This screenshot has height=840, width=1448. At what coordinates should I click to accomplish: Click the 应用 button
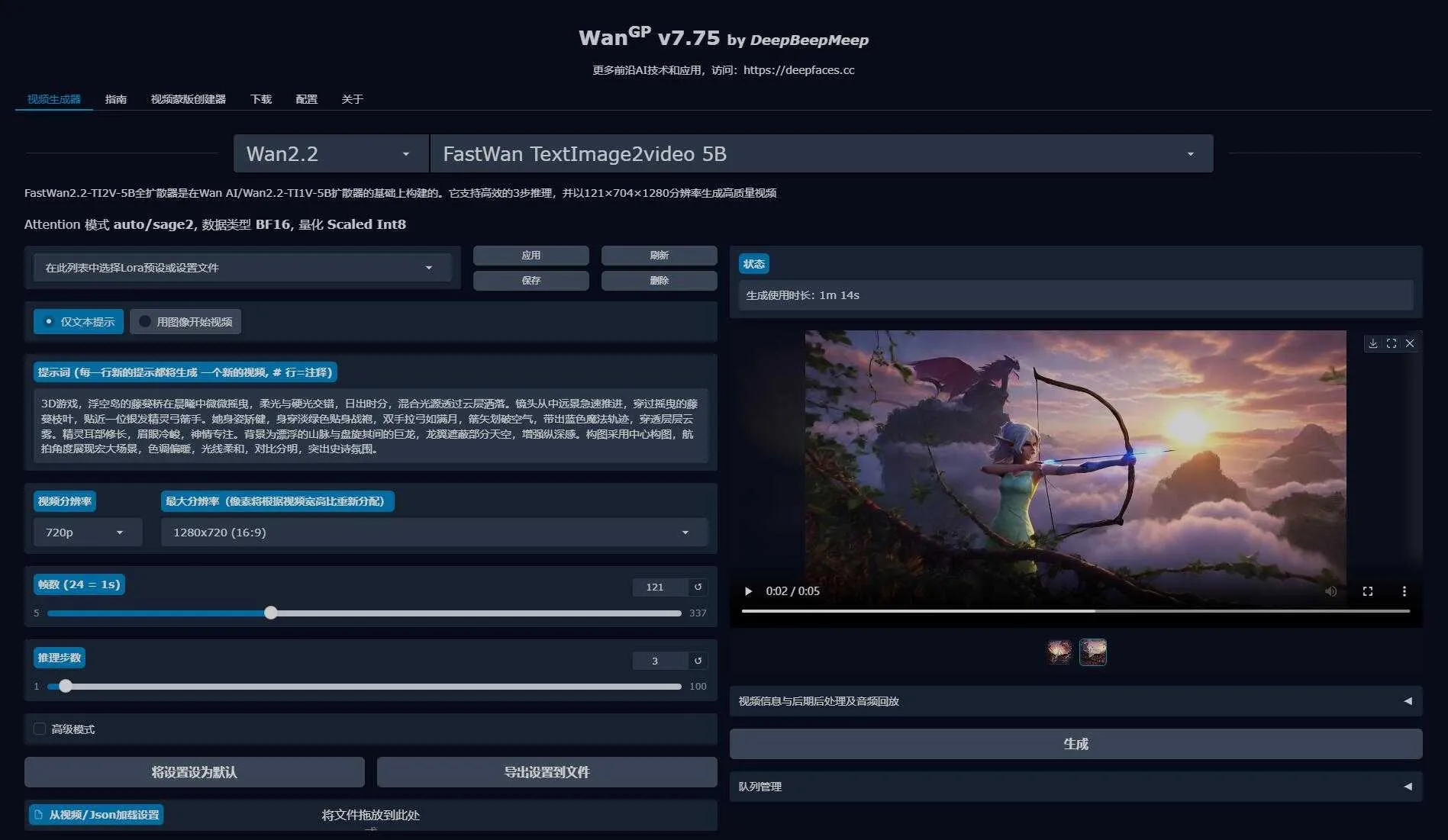pos(531,255)
